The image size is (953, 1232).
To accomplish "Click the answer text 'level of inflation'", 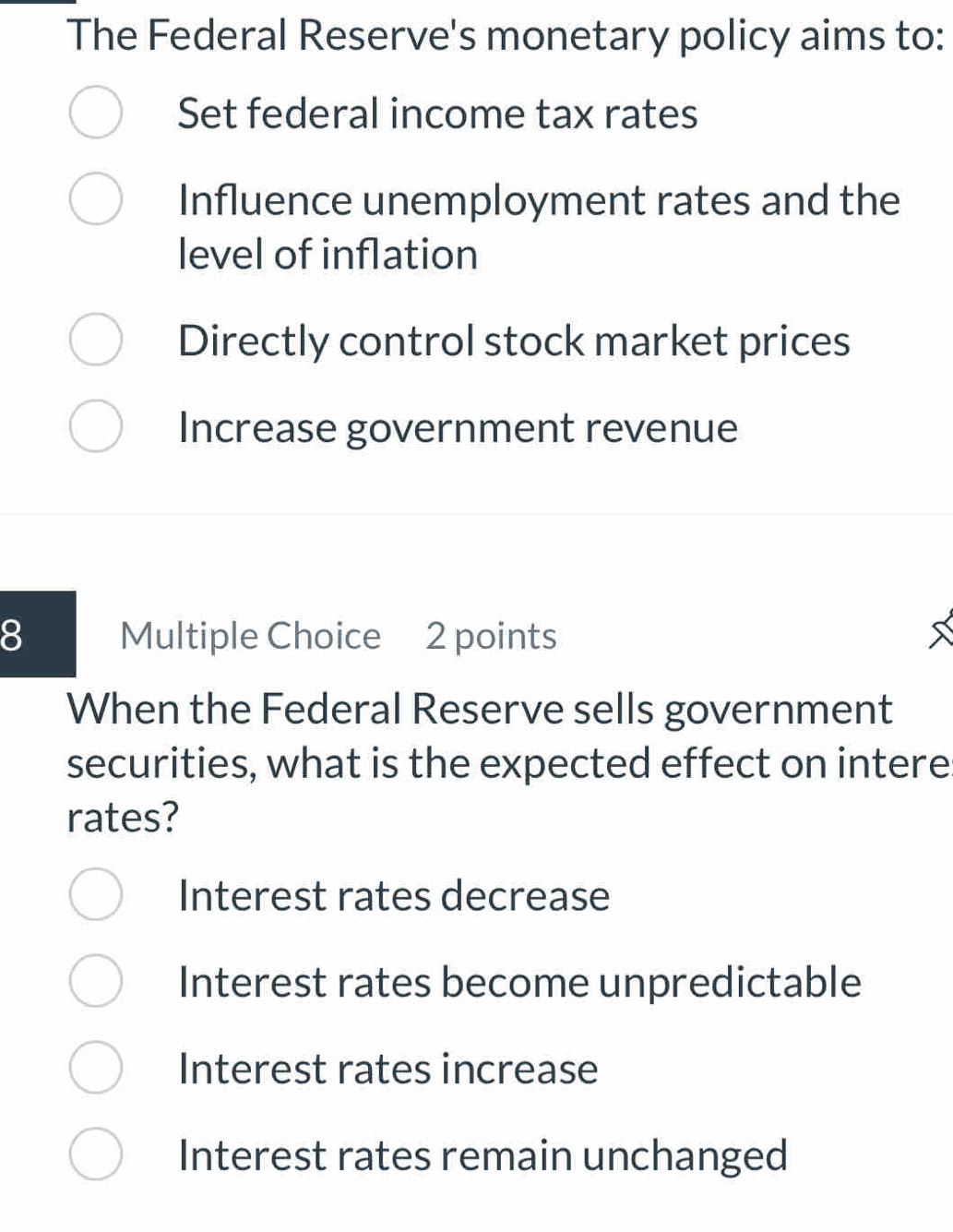I will pos(328,255).
